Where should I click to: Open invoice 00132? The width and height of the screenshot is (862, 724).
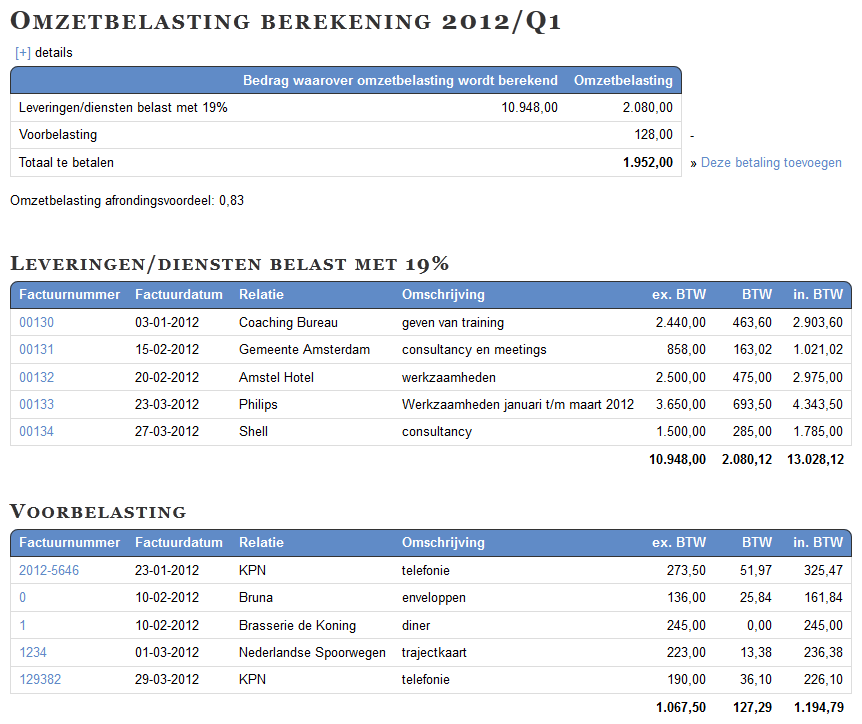36,378
